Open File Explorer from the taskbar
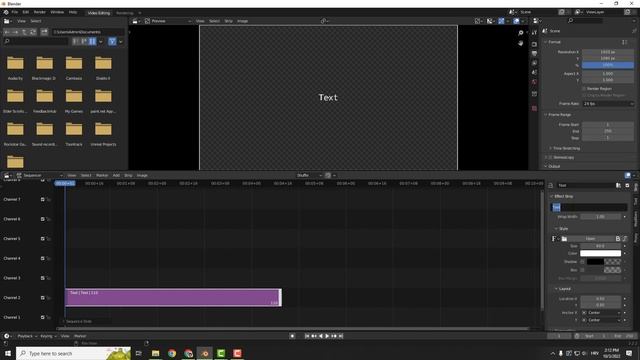Image resolution: width=640 pixels, height=360 pixels. point(156,353)
